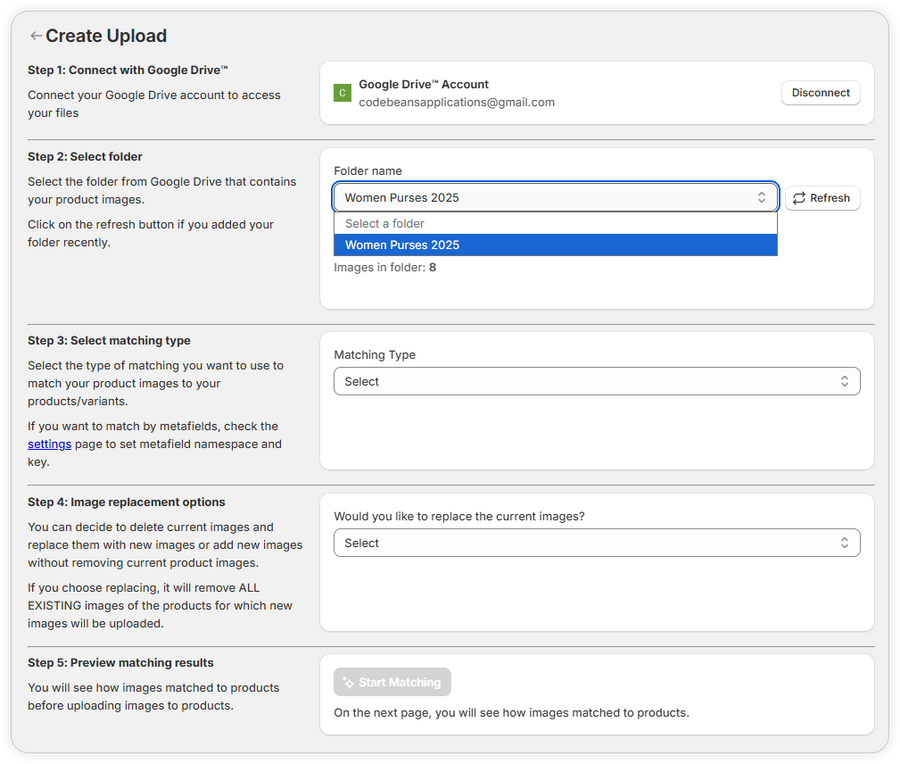The width and height of the screenshot is (900, 764).
Task: Open the Folder name dropdown
Action: [x=555, y=197]
